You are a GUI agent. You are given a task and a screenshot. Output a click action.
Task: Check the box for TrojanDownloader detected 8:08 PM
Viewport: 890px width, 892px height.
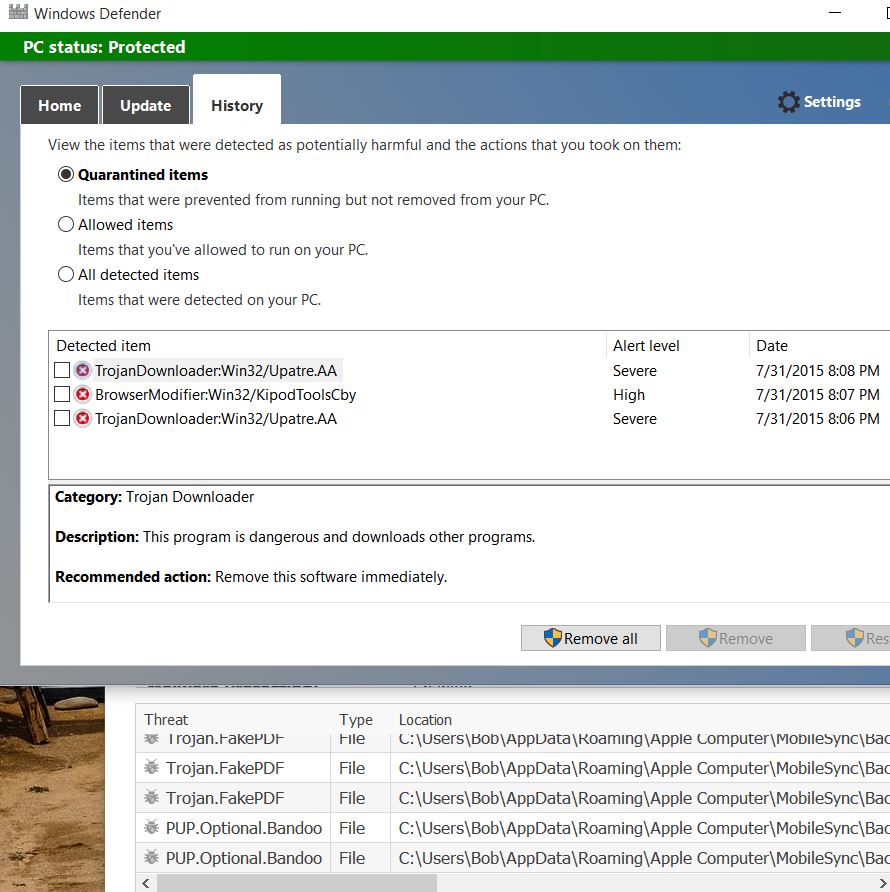(x=62, y=370)
